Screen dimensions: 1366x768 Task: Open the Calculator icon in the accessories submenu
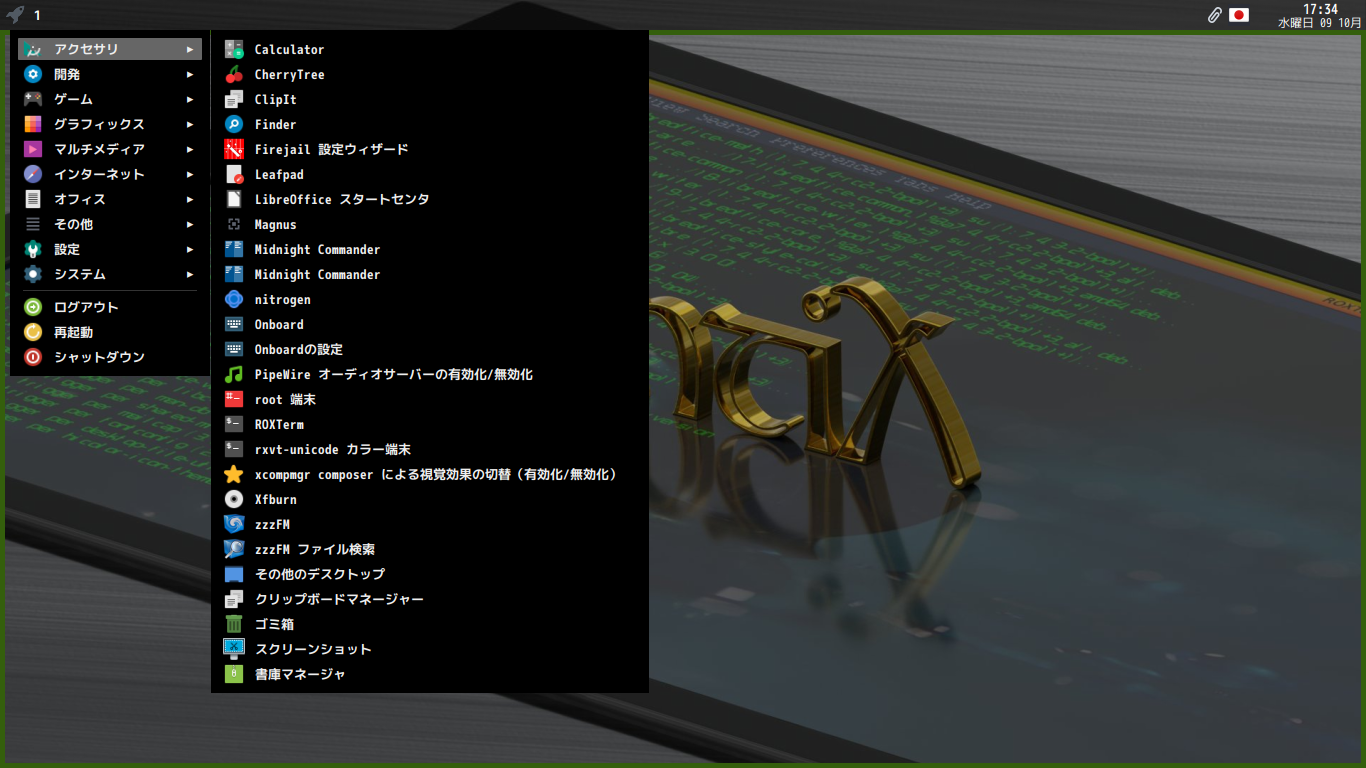click(234, 49)
